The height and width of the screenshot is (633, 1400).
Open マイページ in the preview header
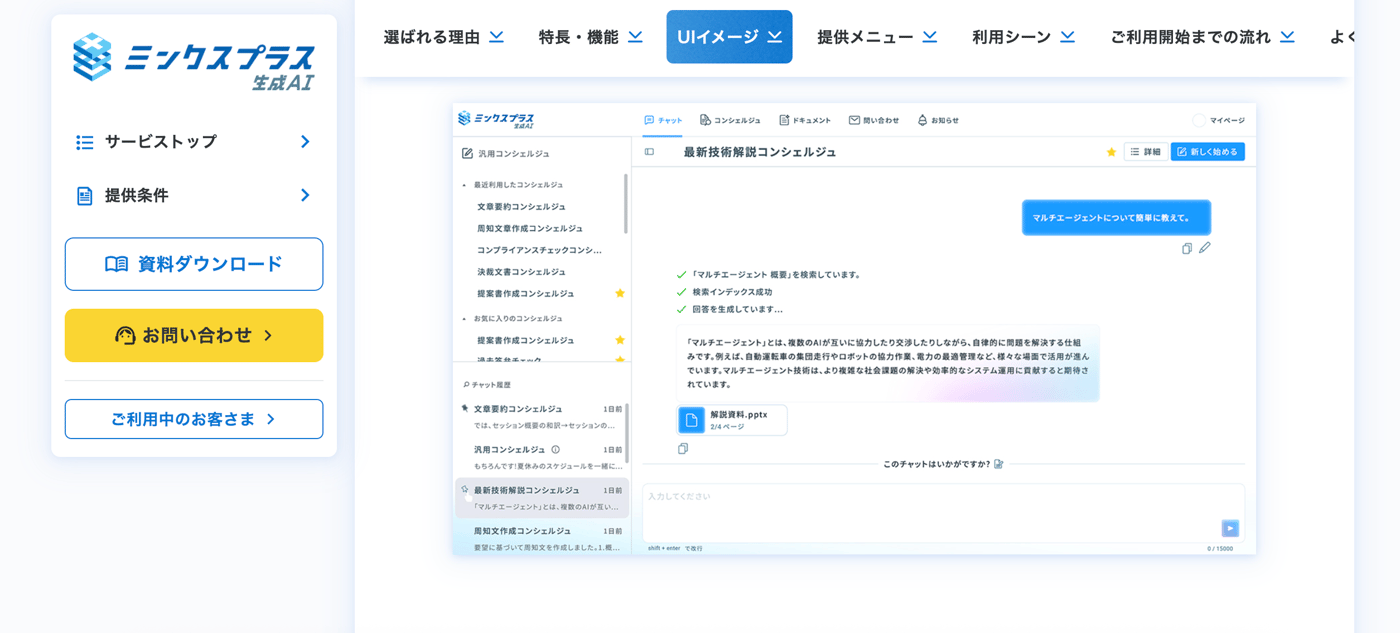(1219, 120)
